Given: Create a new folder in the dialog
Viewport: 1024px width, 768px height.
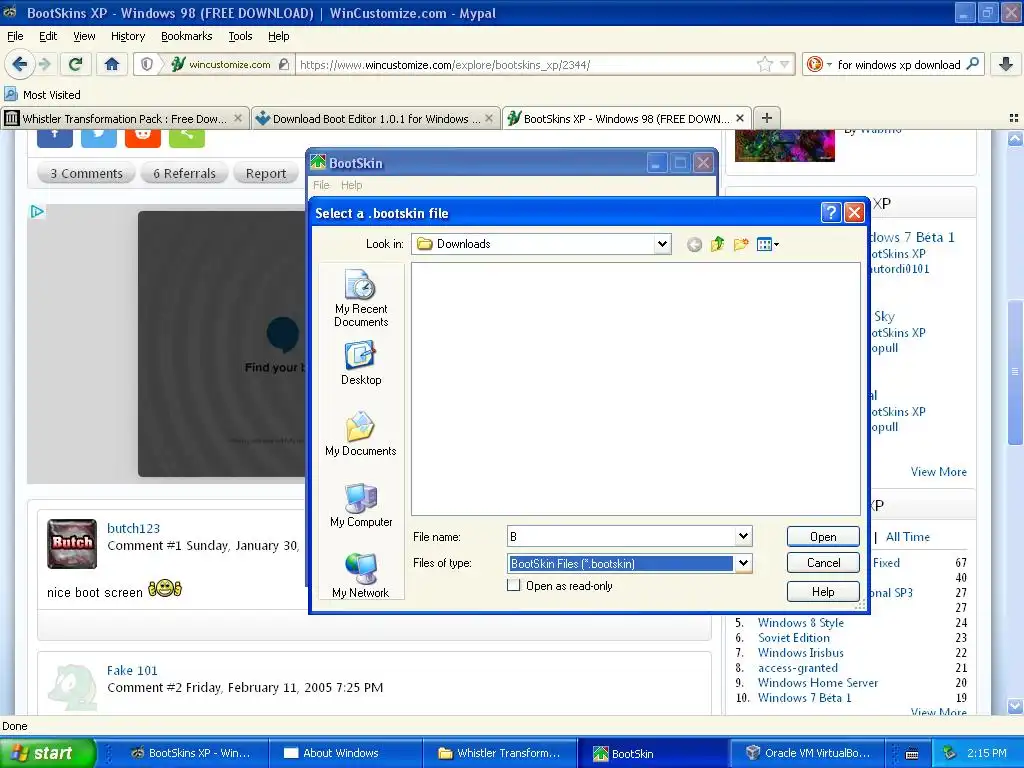Looking at the screenshot, I should 741,244.
